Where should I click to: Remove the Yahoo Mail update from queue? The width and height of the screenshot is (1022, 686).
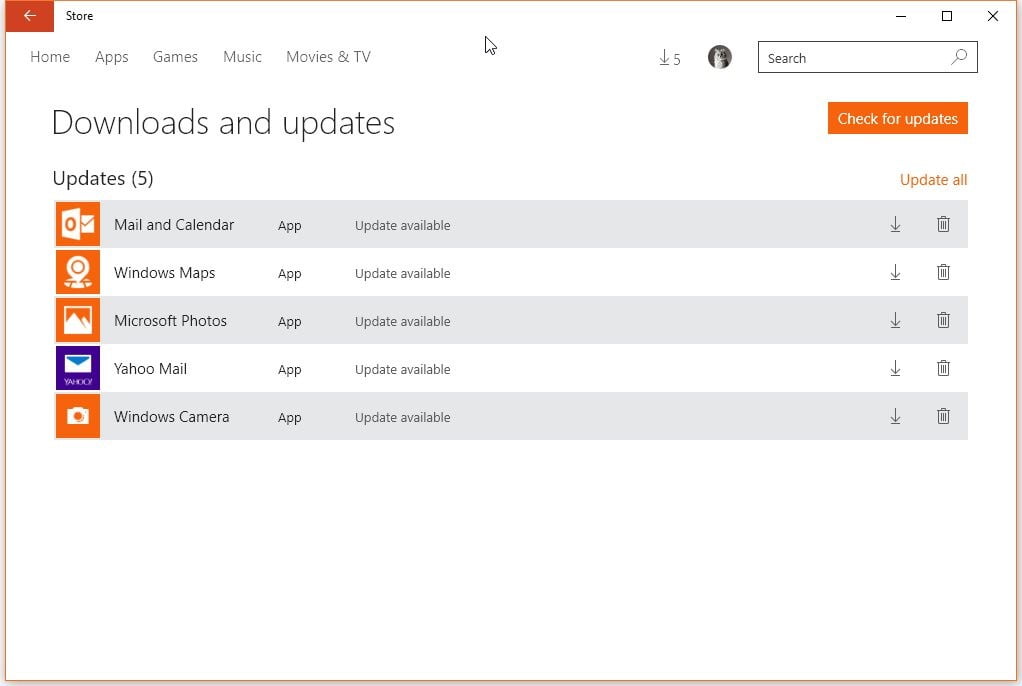[x=943, y=368]
